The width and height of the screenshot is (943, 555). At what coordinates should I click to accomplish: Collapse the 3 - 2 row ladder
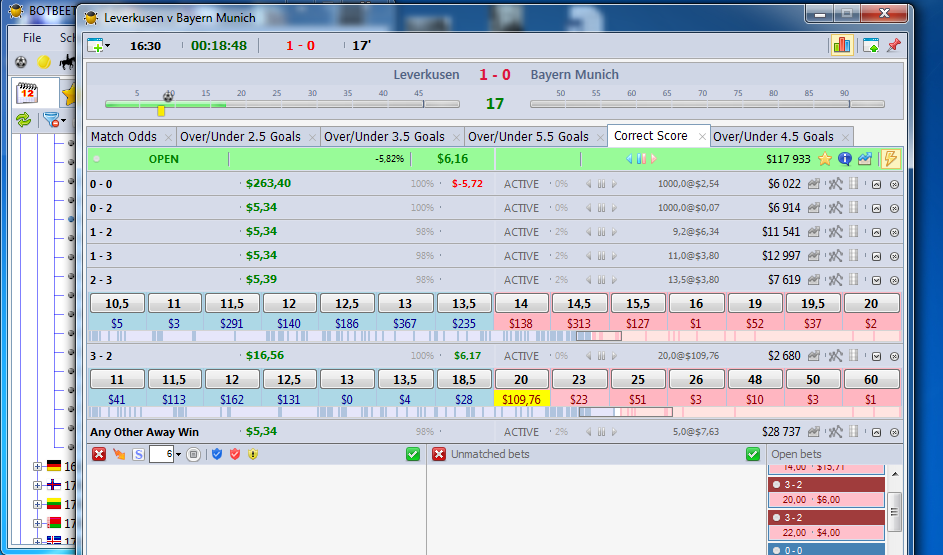point(876,356)
